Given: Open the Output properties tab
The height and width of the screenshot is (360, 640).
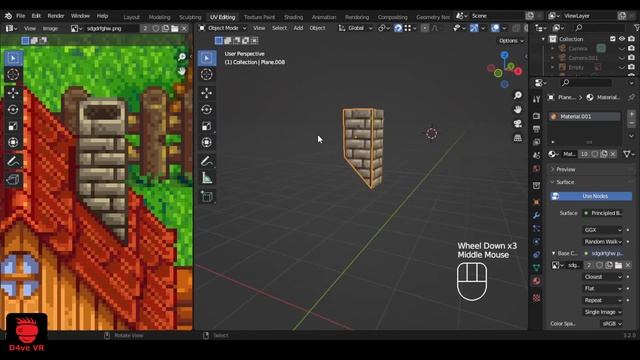Looking at the screenshot, I should (536, 129).
